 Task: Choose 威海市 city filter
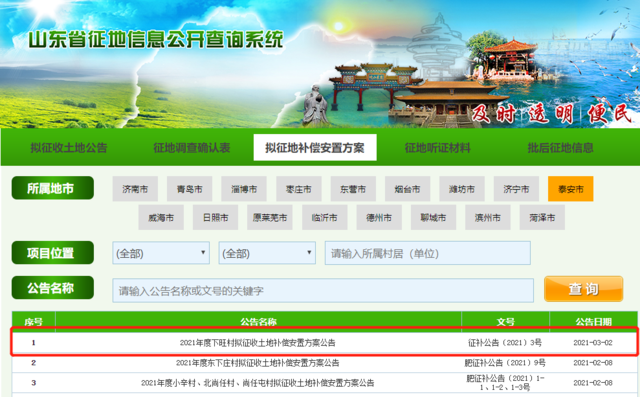click(x=161, y=217)
